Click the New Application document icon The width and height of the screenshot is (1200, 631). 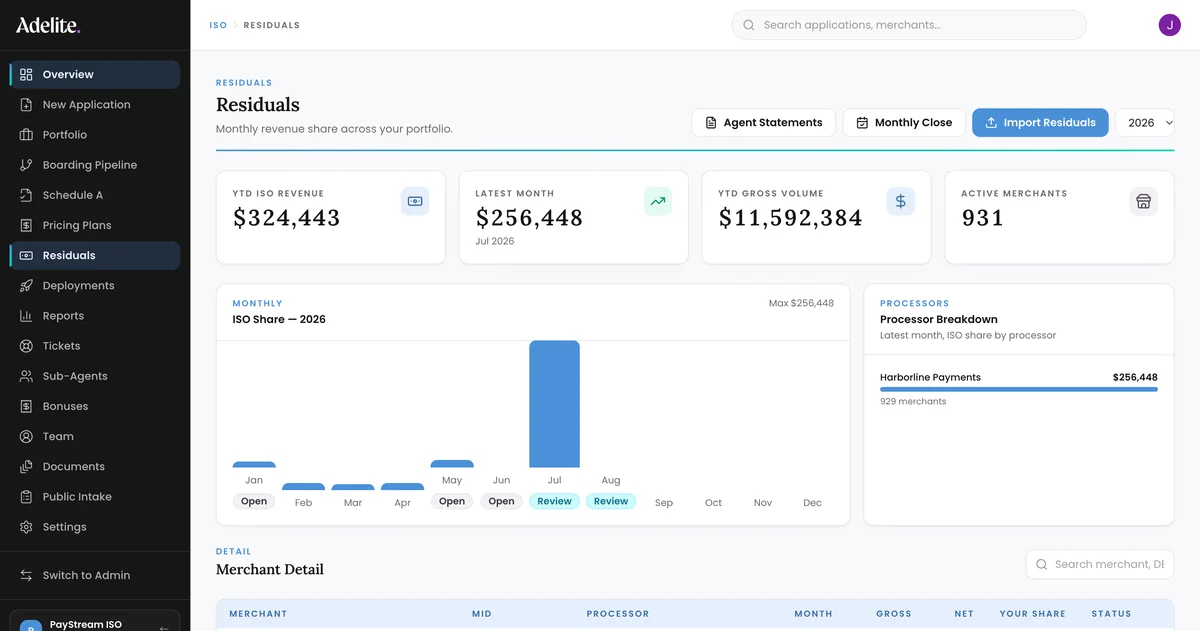point(26,104)
